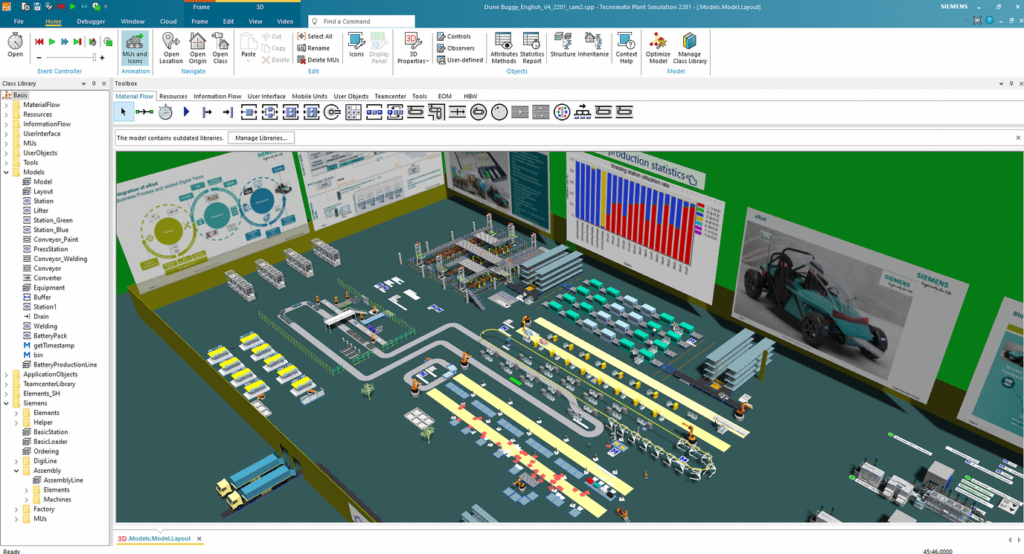This screenshot has width=1024, height=554.
Task: Switch to the Window ribbon tab
Action: pyautogui.click(x=133, y=22)
